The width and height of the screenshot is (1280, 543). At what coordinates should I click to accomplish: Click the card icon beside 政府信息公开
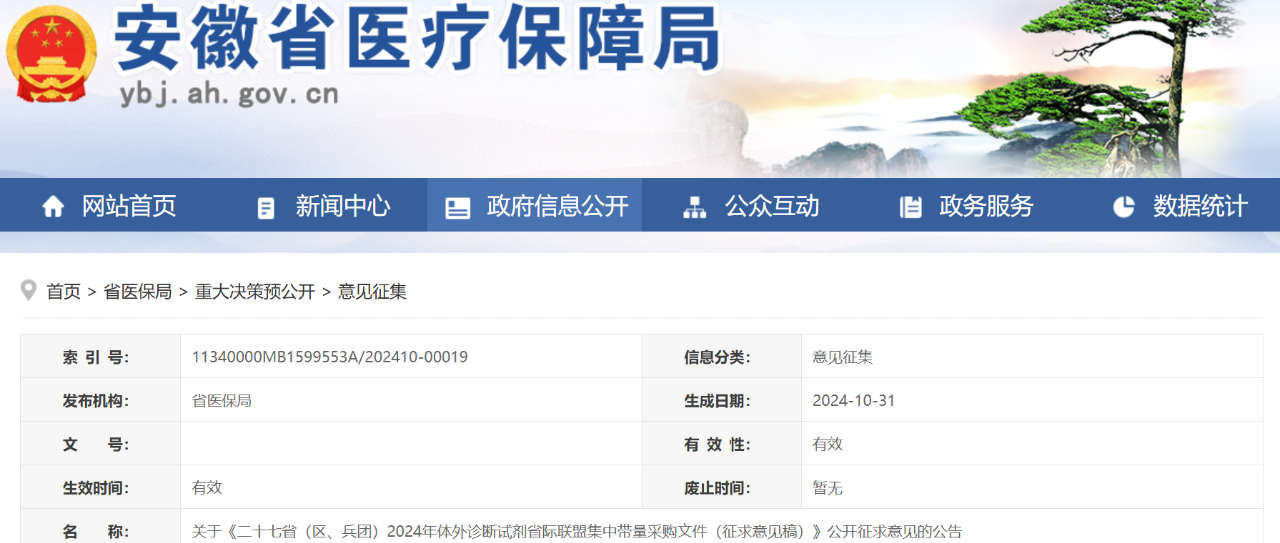458,207
